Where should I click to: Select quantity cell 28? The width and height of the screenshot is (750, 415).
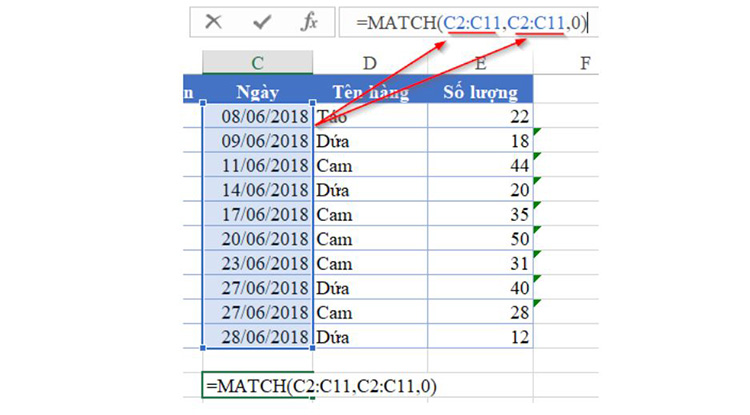point(480,312)
